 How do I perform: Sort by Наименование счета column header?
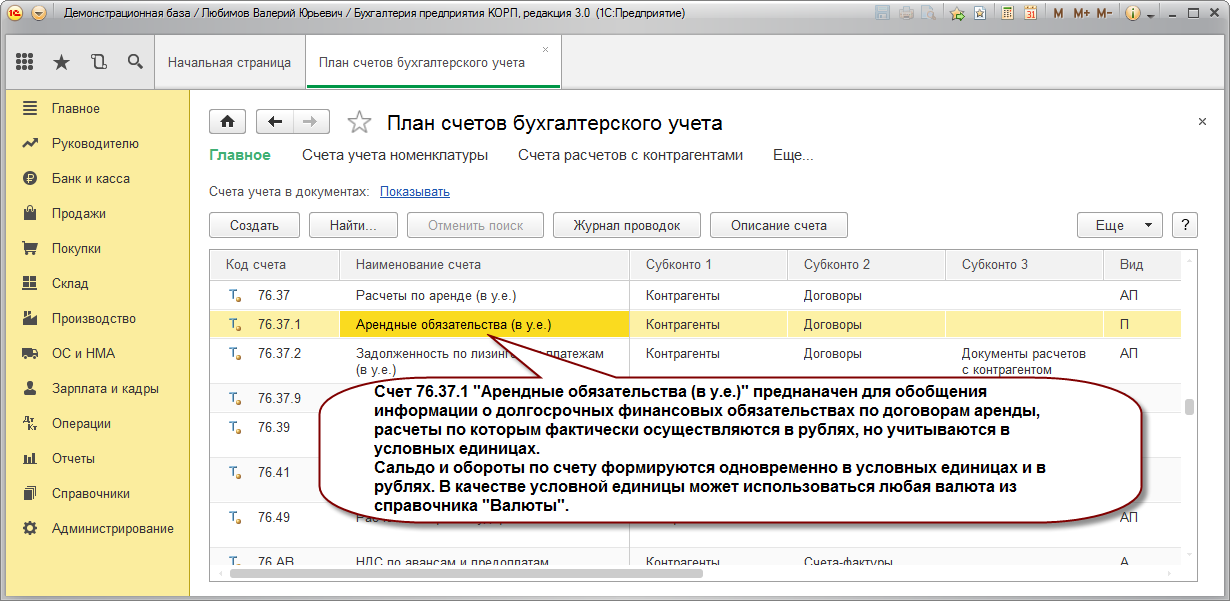coord(485,265)
